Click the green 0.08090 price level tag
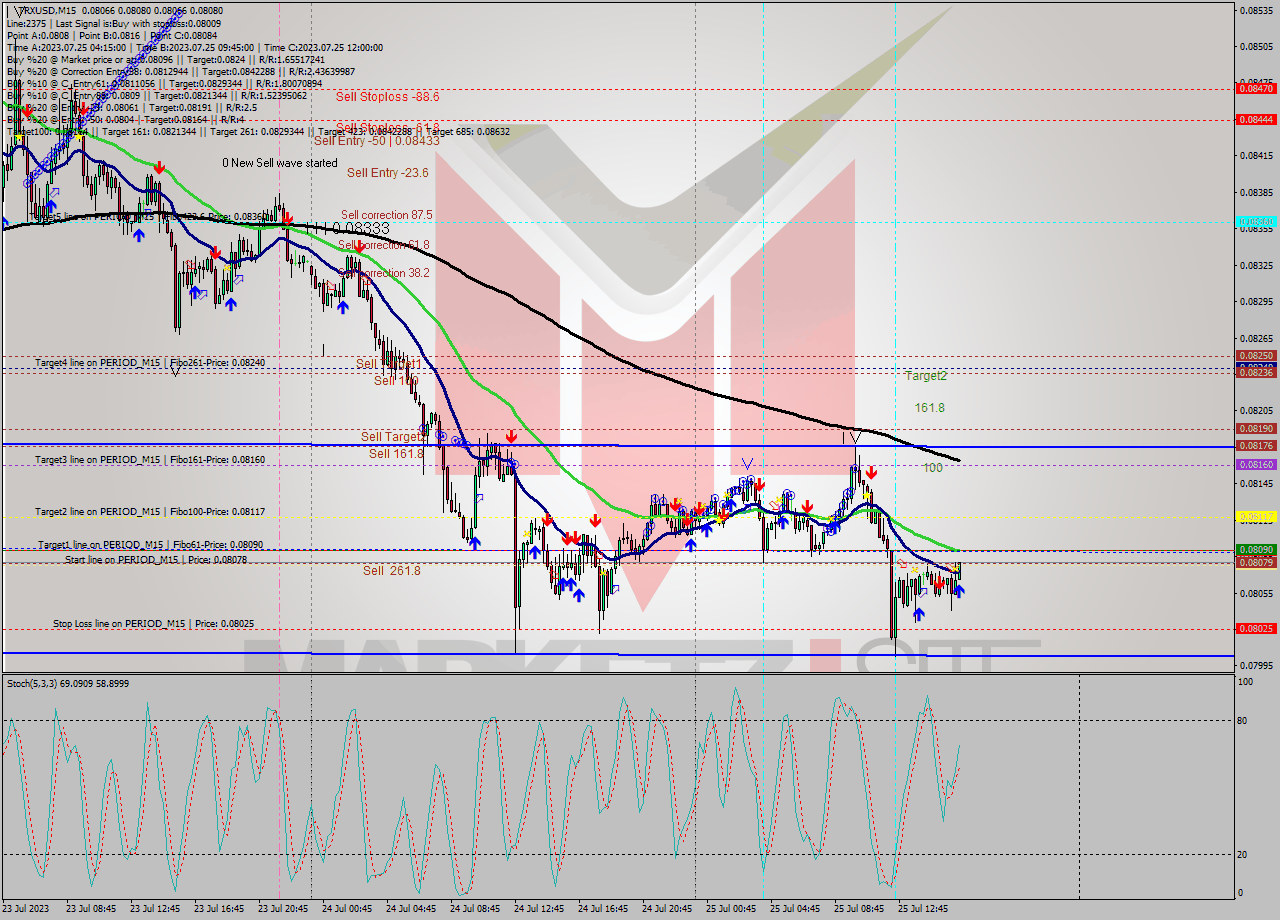This screenshot has width=1280, height=920. [1258, 549]
